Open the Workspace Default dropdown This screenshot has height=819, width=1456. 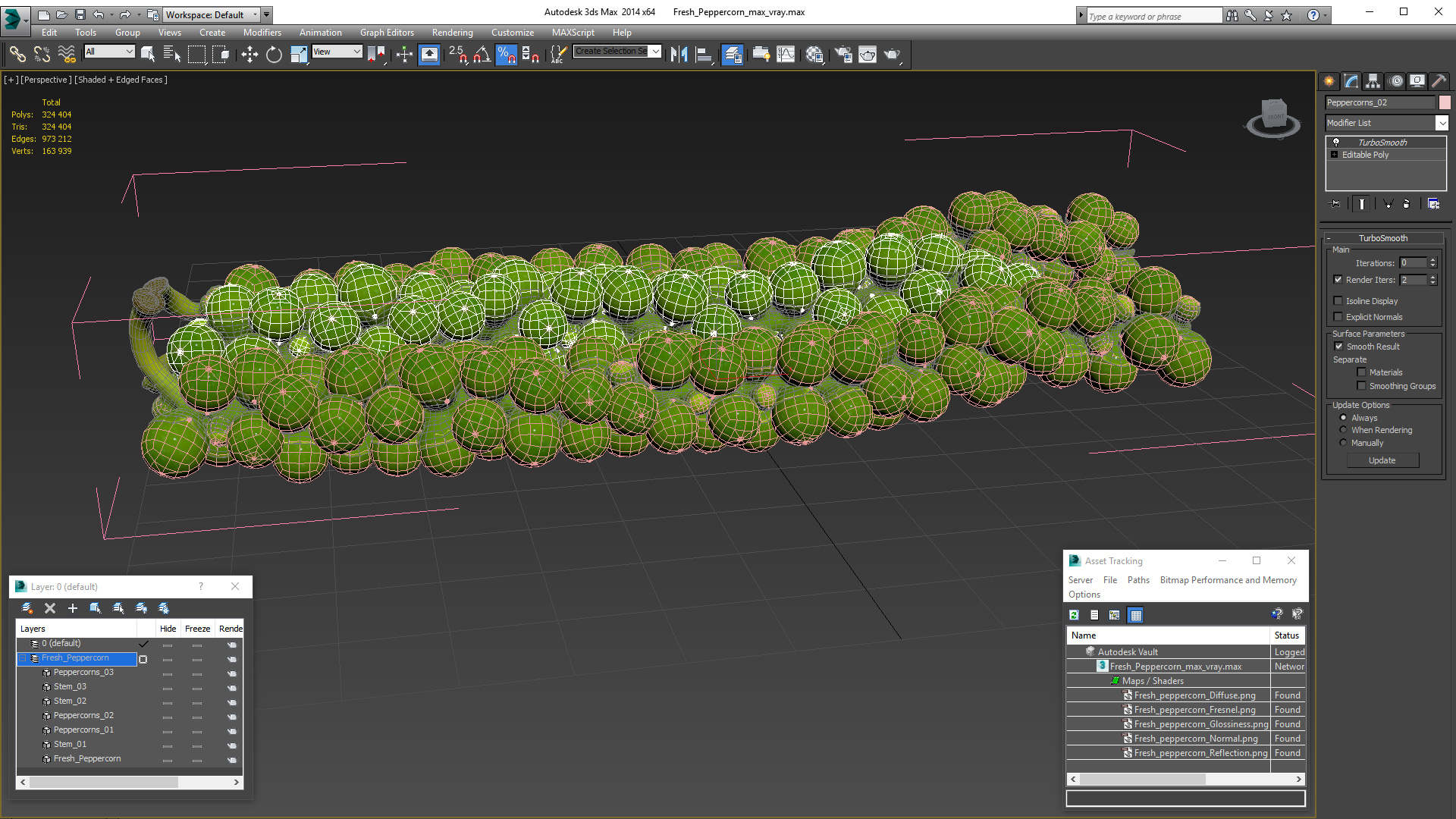pos(255,14)
